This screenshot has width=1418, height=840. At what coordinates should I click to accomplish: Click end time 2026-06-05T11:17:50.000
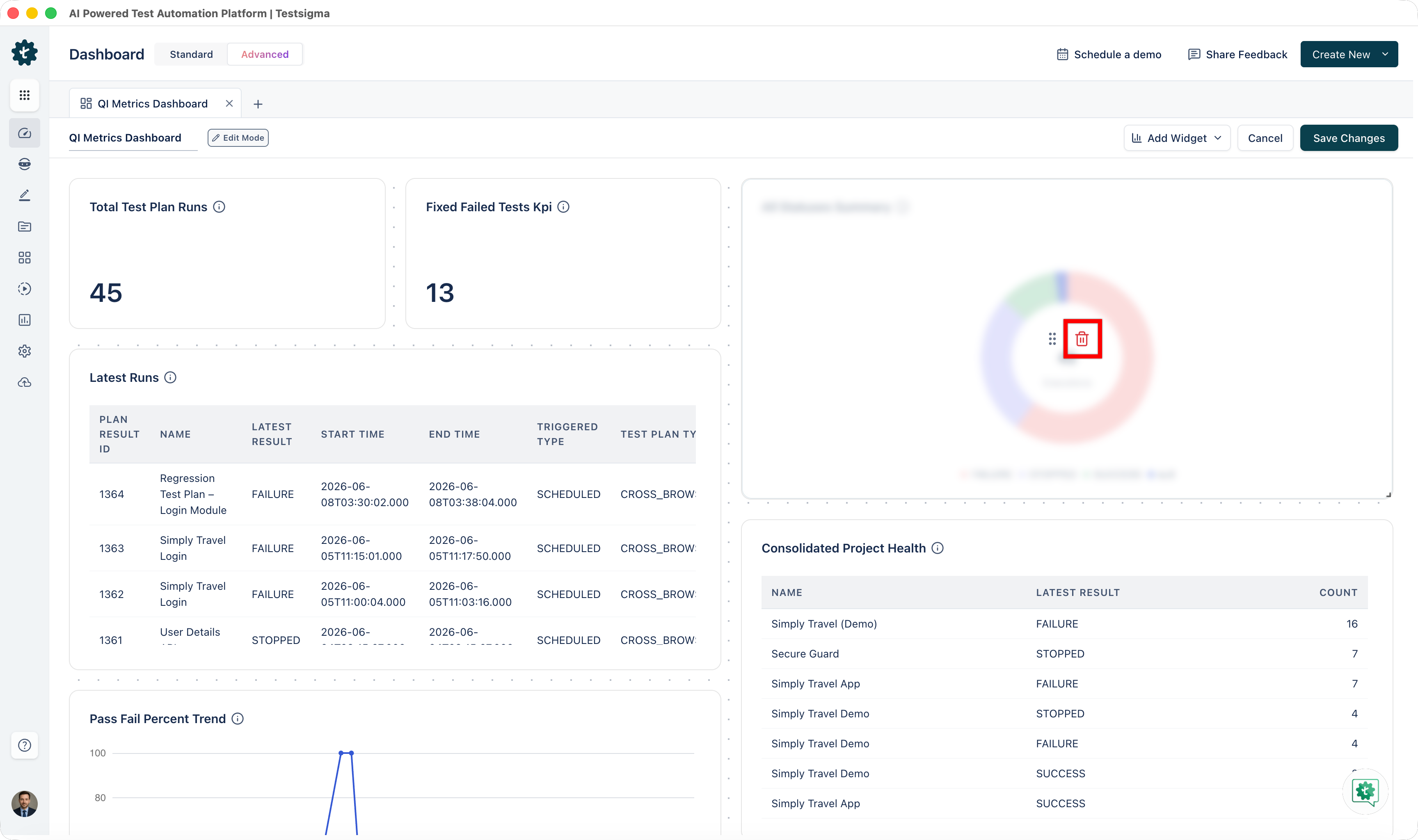pos(470,548)
